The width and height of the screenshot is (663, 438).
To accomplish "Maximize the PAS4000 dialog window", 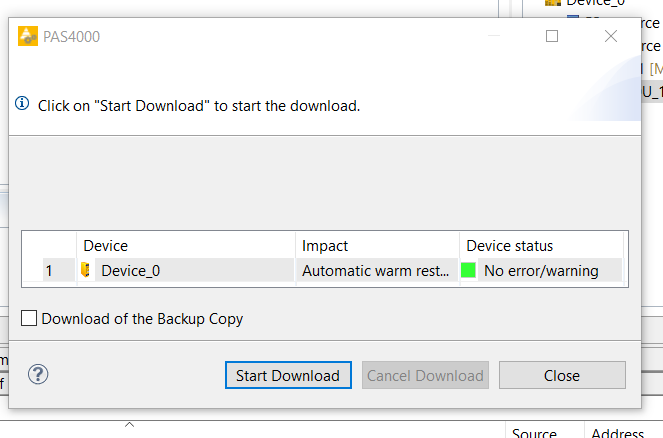I will pos(552,36).
